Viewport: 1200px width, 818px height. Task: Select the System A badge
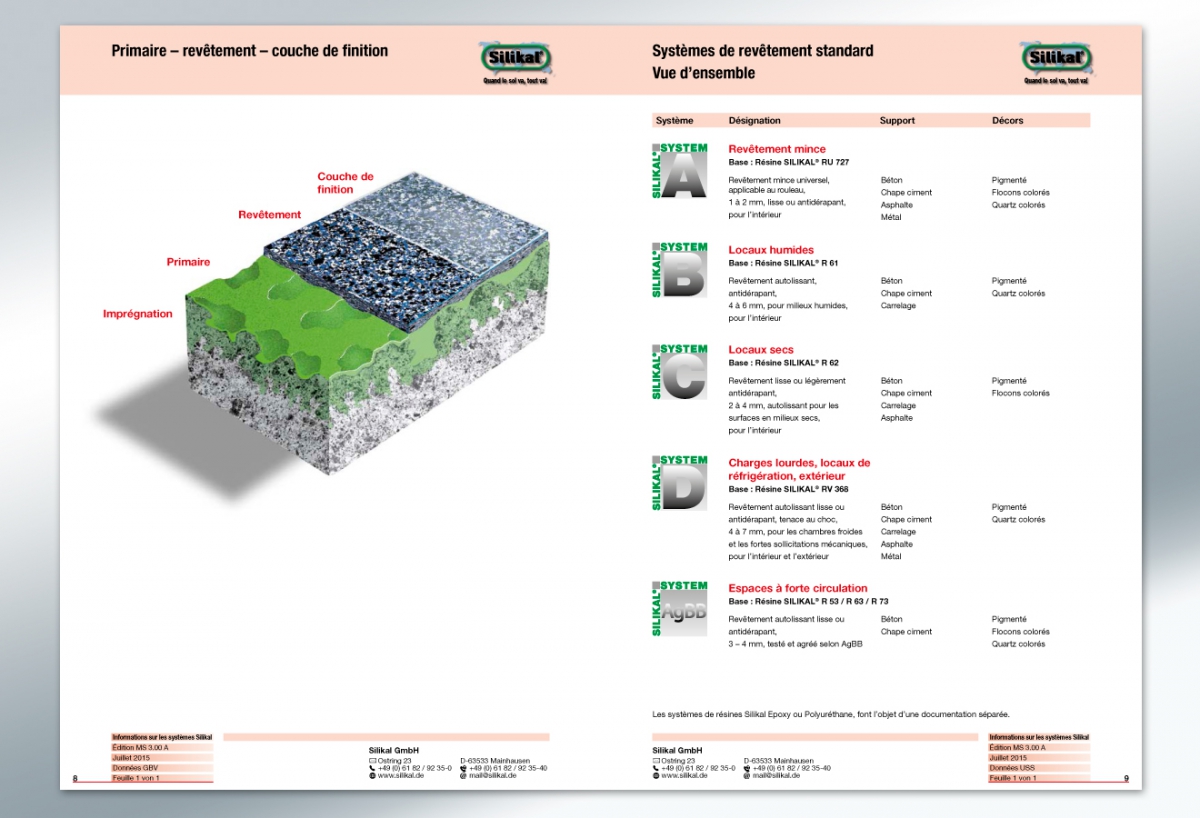[x=679, y=171]
